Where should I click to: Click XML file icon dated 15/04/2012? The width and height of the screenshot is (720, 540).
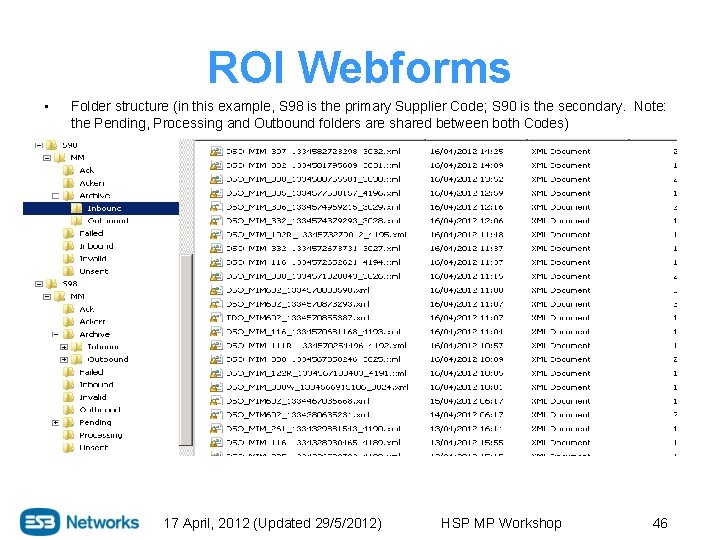coord(216,401)
